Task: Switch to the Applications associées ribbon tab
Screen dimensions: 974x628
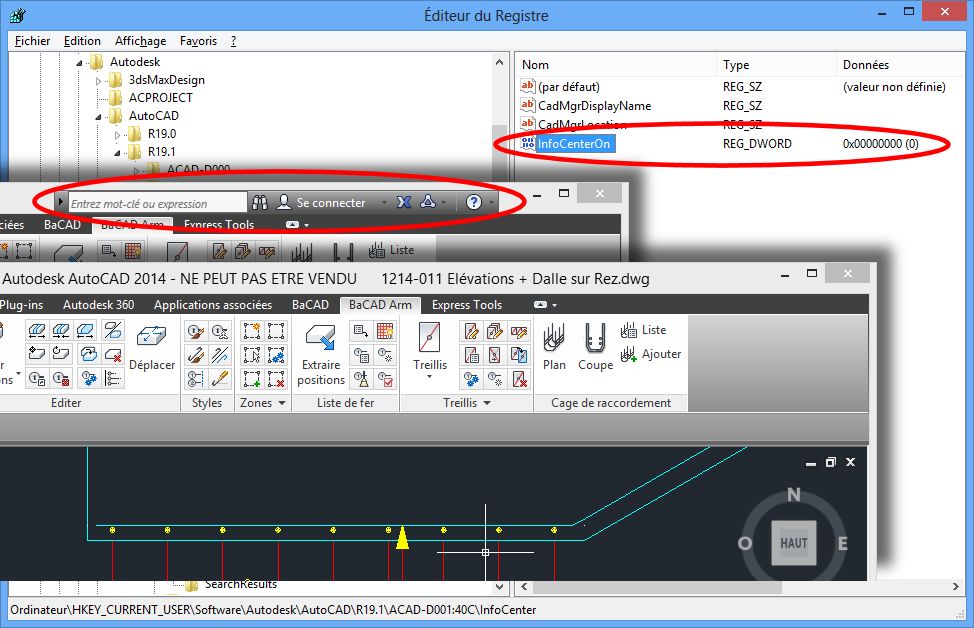Action: point(213,305)
